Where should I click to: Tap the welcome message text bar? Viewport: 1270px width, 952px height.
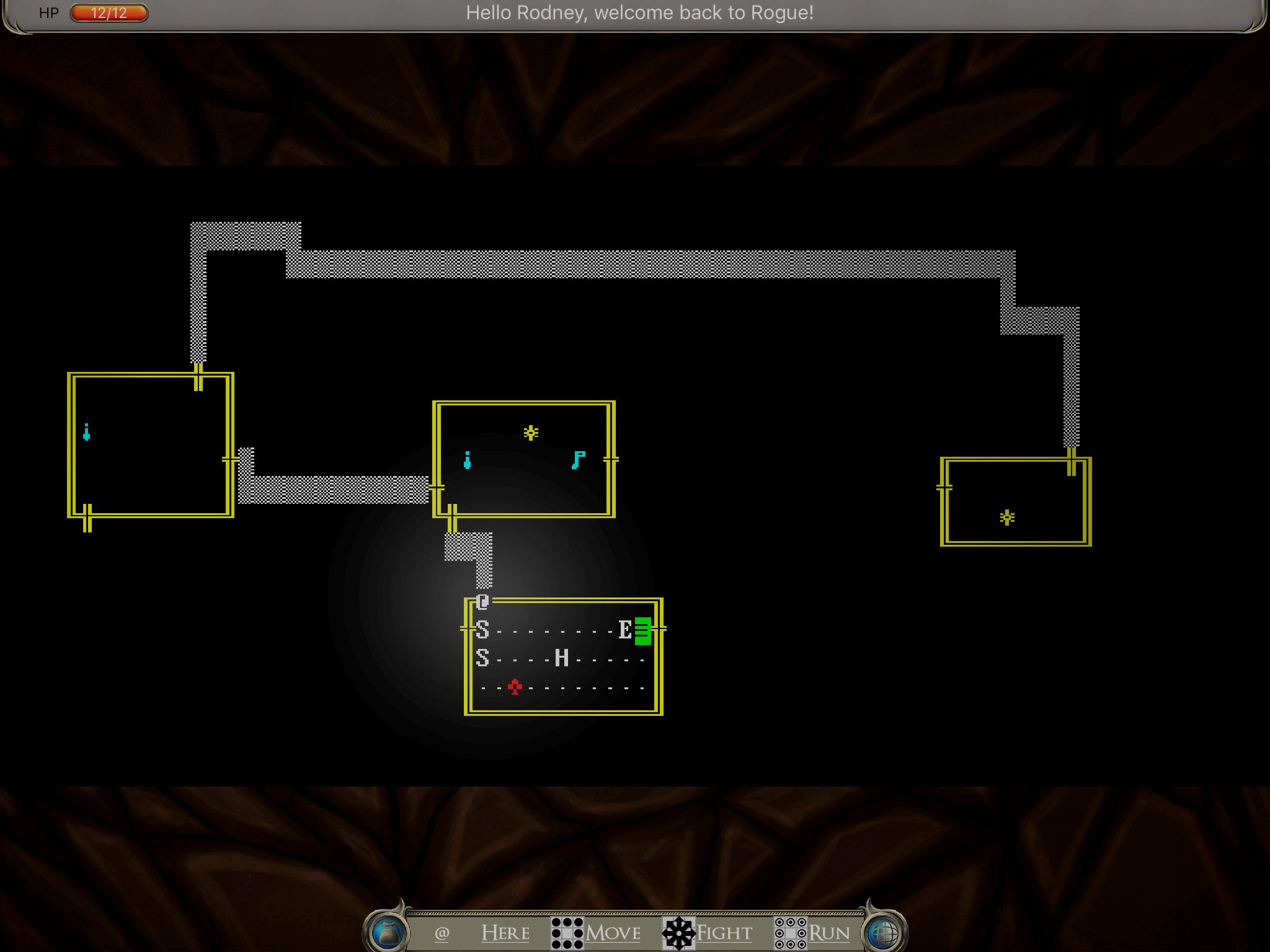tap(639, 13)
